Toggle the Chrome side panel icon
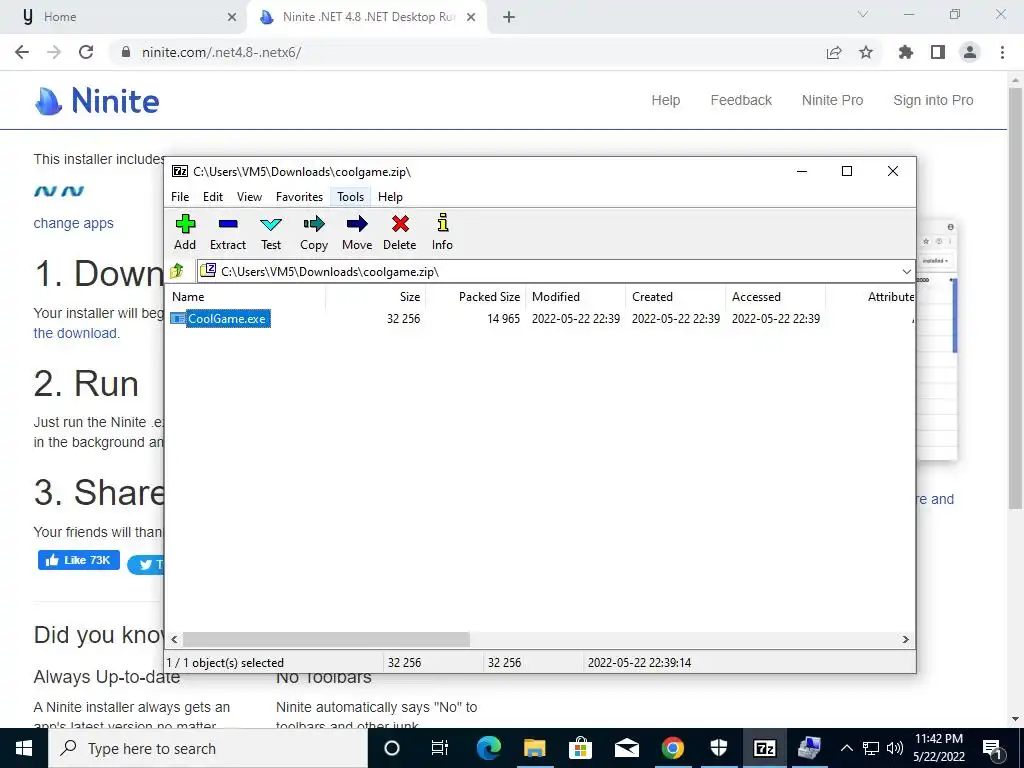 938,52
